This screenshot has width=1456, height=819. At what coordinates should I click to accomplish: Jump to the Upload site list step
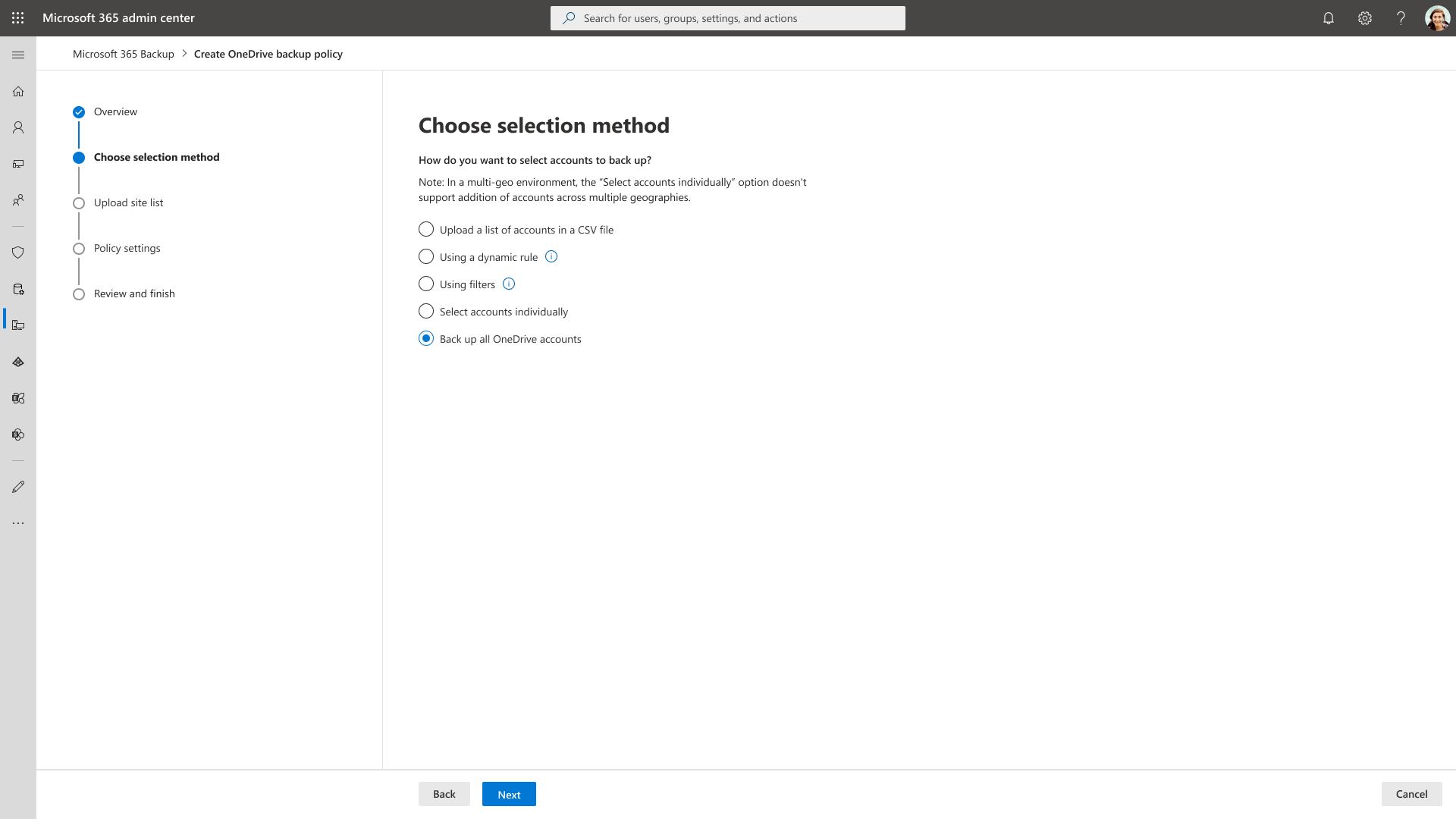coord(118,202)
